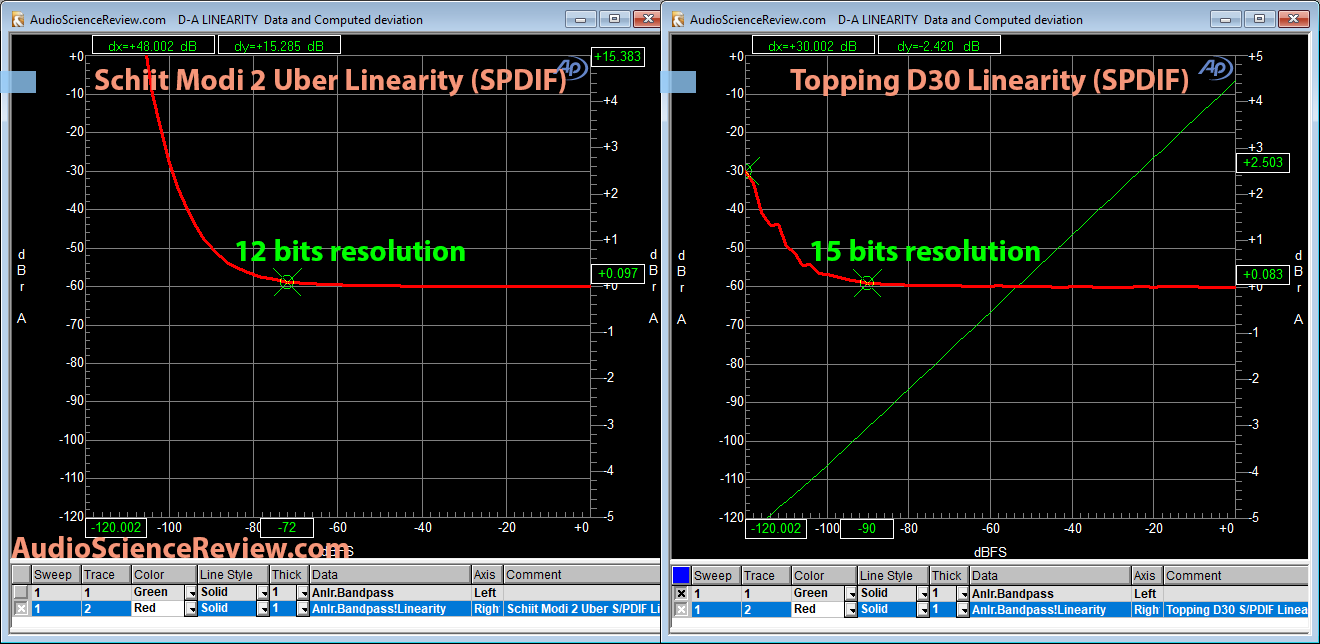Click the -90 x-axis cursor box
The height and width of the screenshot is (644, 1320).
point(866,528)
